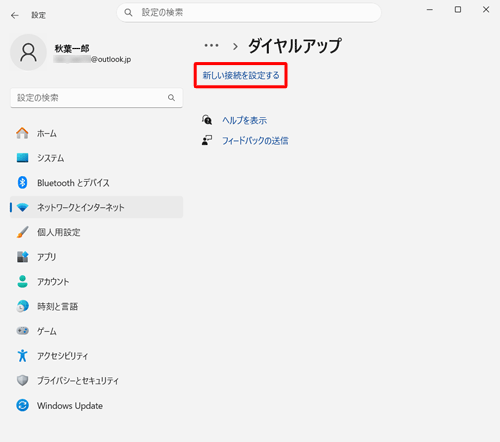Focus the top 設定の検索 search field

(249, 13)
